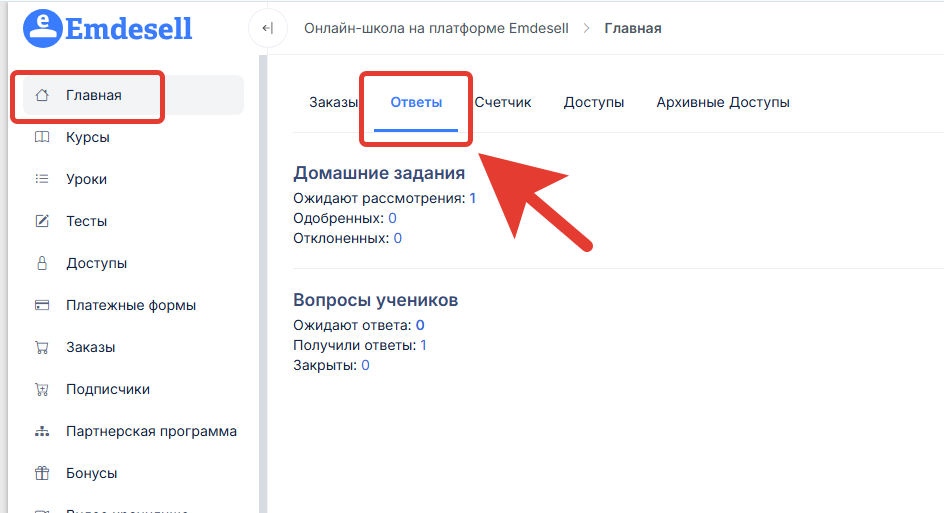The height and width of the screenshot is (513, 944).
Task: Open the Подписчики sidebar menu item
Action: [x=108, y=390]
